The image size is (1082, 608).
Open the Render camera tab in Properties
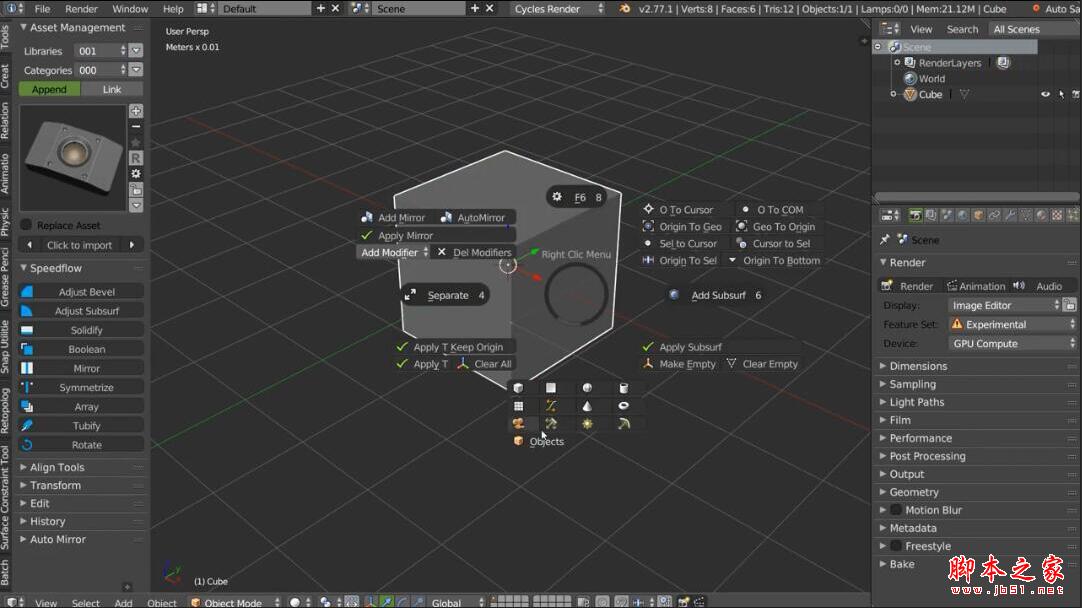(915, 216)
